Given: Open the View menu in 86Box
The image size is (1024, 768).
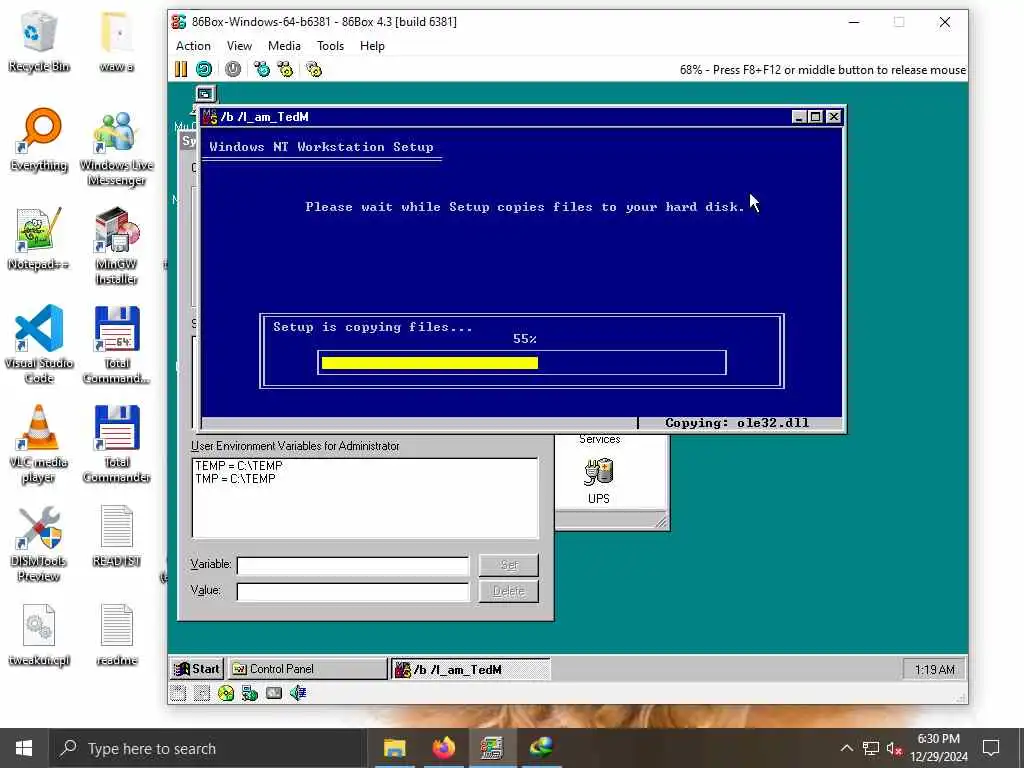Looking at the screenshot, I should point(239,46).
